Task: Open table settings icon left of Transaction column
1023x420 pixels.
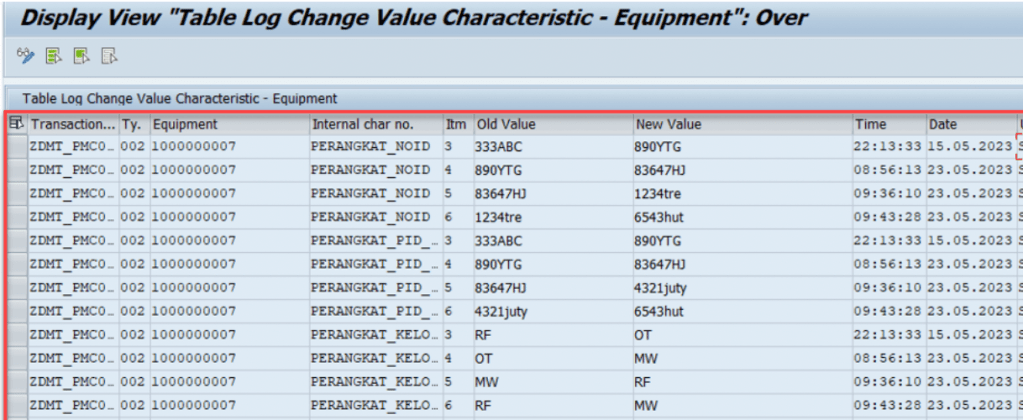Action: [16, 124]
